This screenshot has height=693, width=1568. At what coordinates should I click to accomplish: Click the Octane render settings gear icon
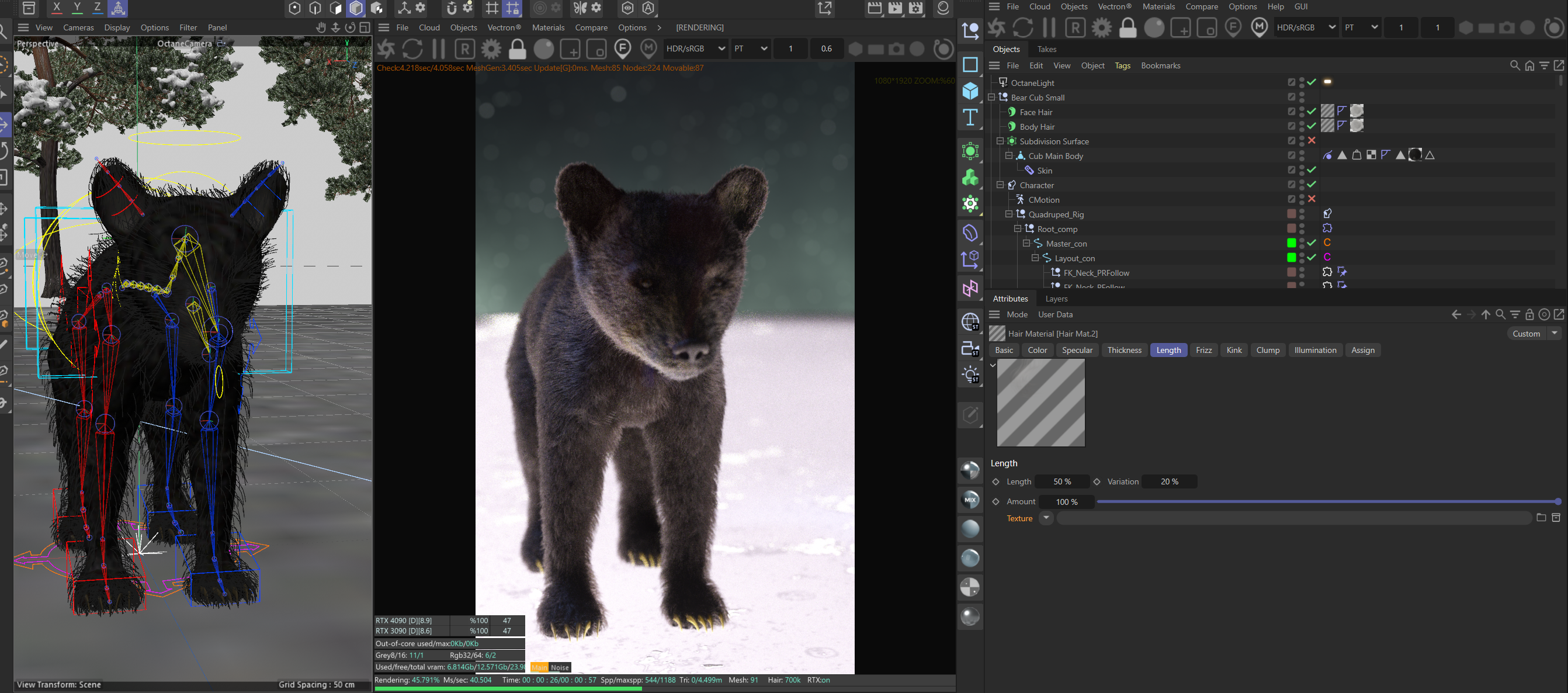click(x=491, y=48)
